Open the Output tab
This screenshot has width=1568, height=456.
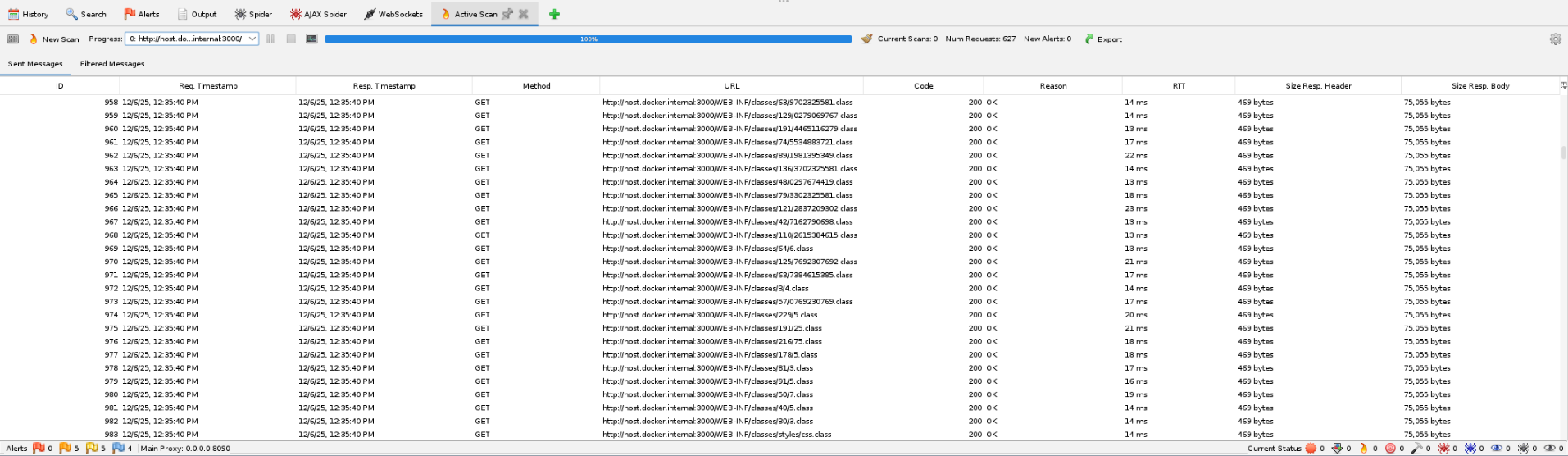click(x=198, y=14)
